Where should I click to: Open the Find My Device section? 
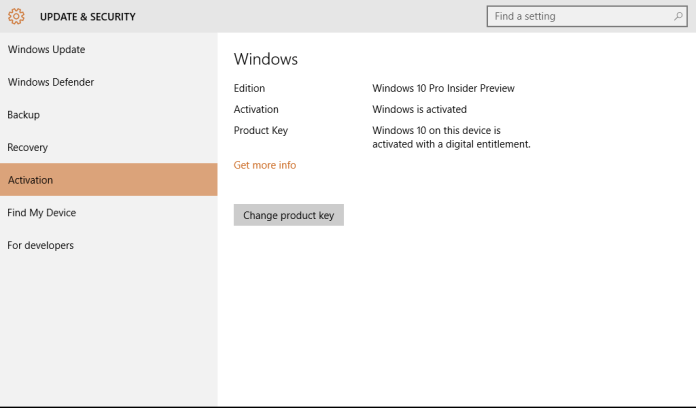109,213
